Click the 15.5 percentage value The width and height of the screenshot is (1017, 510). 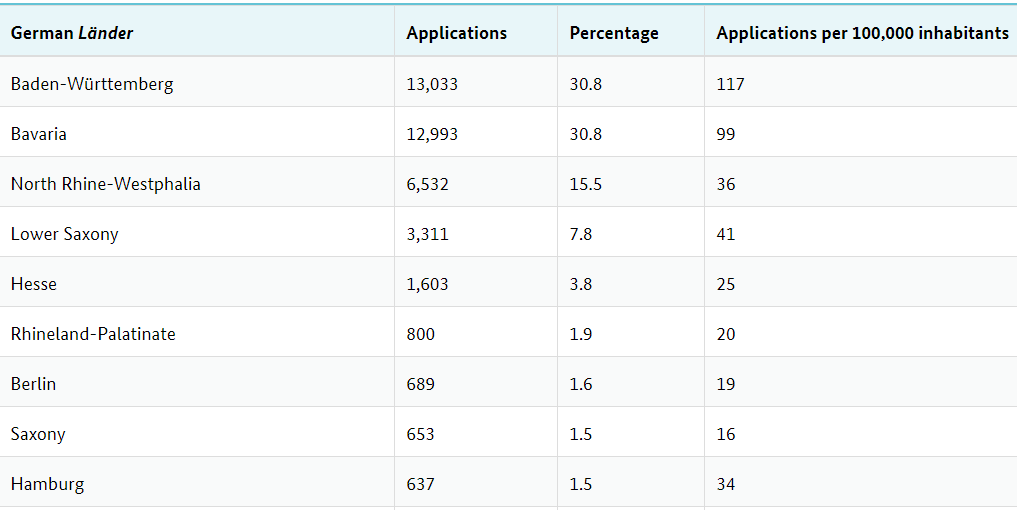[586, 184]
